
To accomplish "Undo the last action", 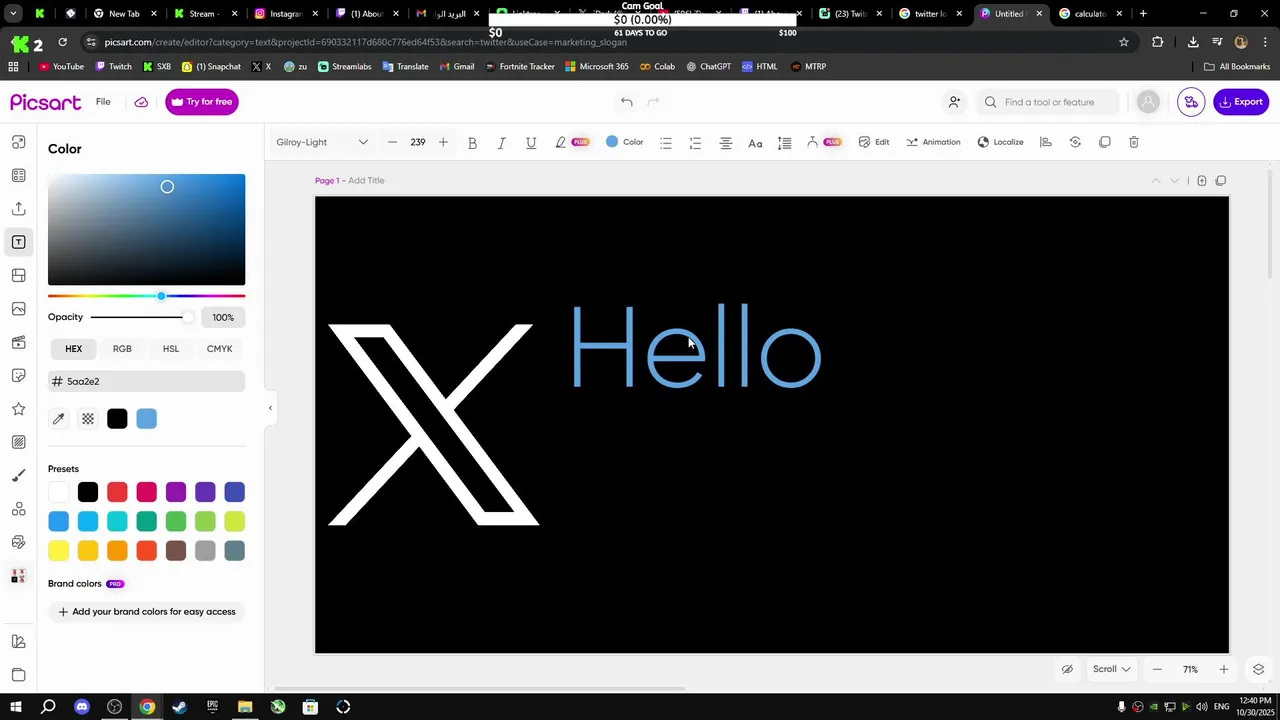I will 626,102.
